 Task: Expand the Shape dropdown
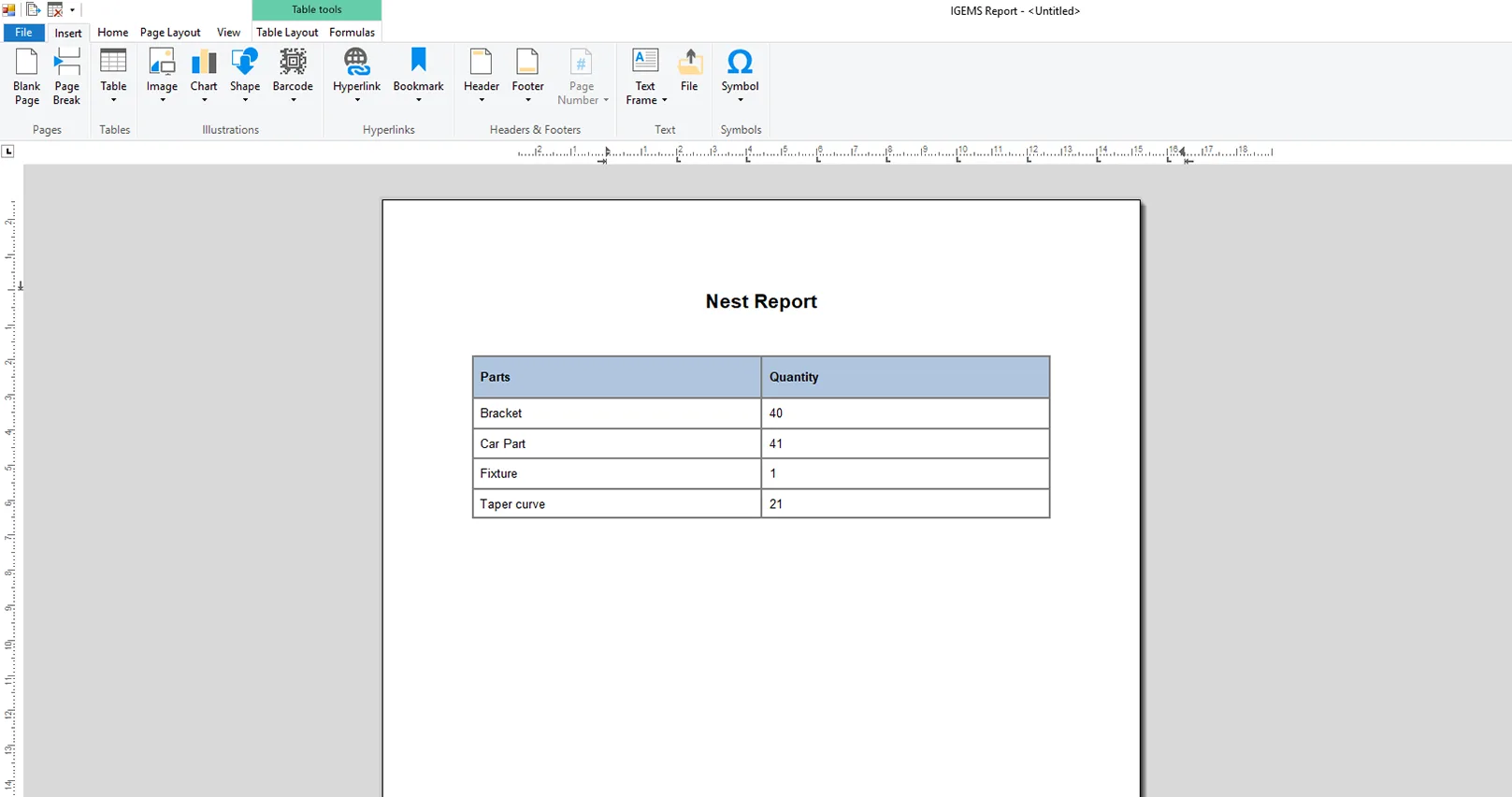[245, 101]
